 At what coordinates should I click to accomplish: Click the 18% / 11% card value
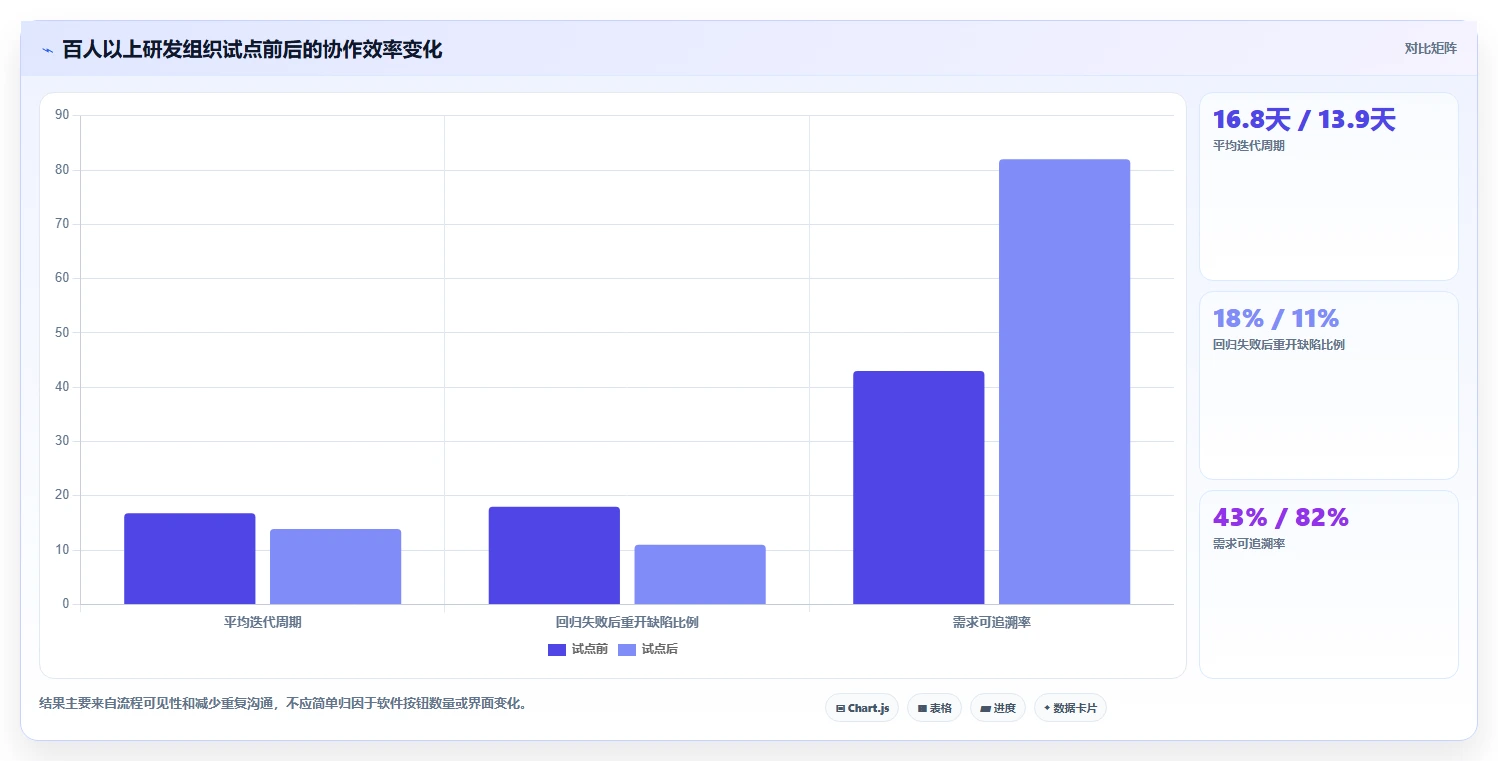pyautogui.click(x=1276, y=319)
